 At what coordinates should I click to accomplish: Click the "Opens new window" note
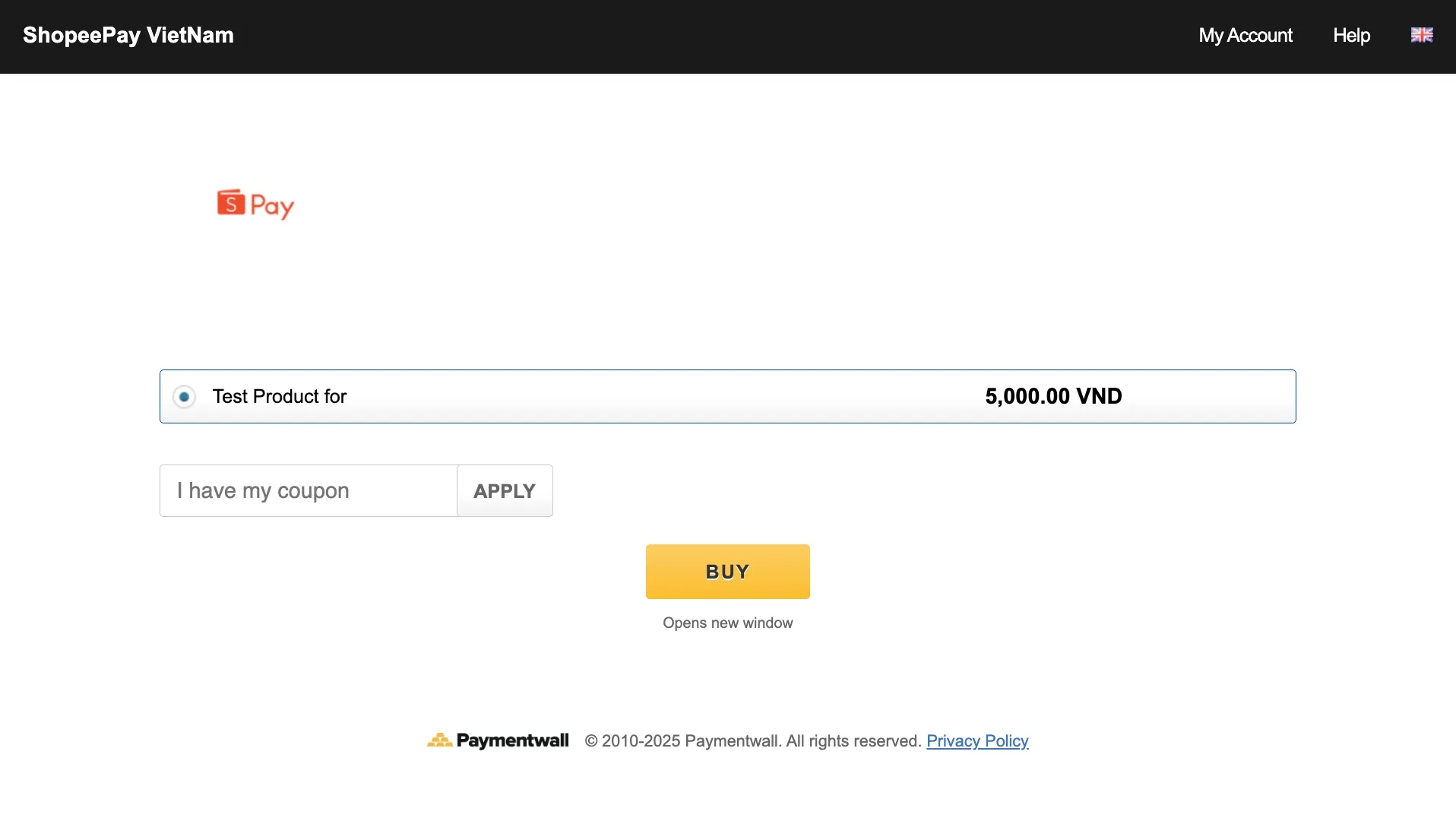(727, 623)
